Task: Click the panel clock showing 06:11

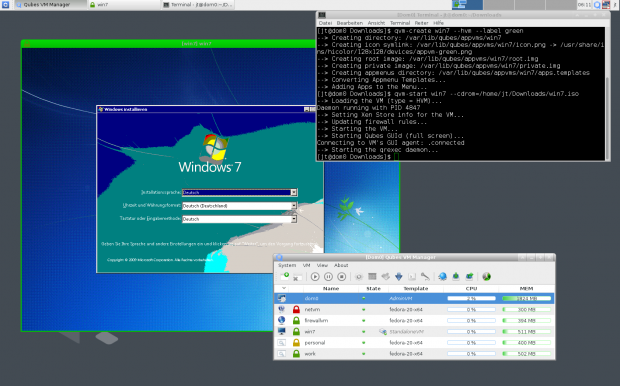Action: point(584,5)
